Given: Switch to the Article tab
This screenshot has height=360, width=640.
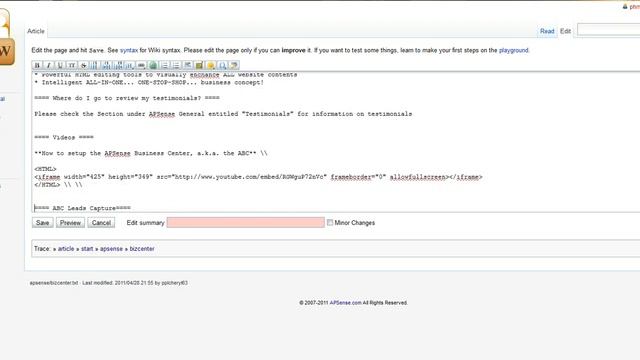Looking at the screenshot, I should [36, 31].
